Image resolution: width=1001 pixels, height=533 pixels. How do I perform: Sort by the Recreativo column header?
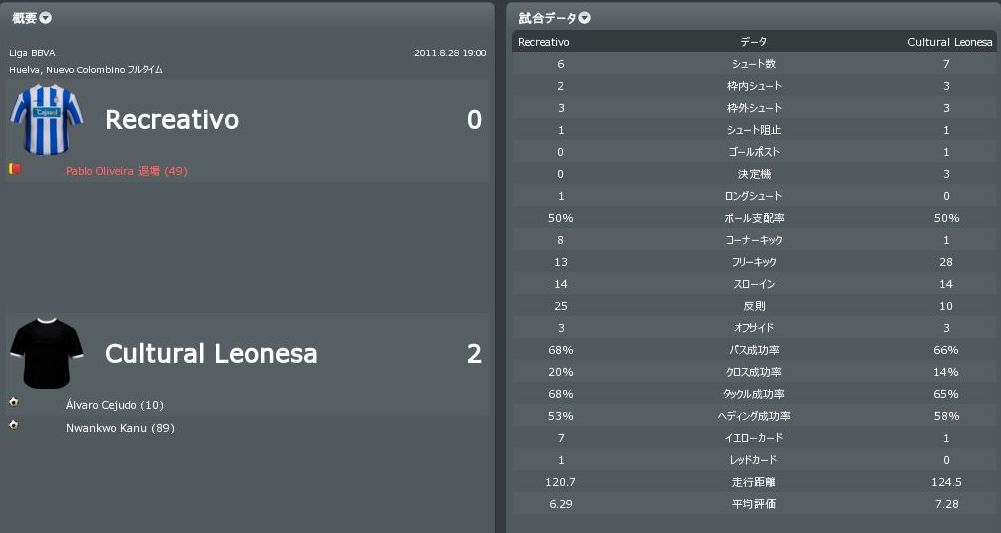(x=544, y=42)
